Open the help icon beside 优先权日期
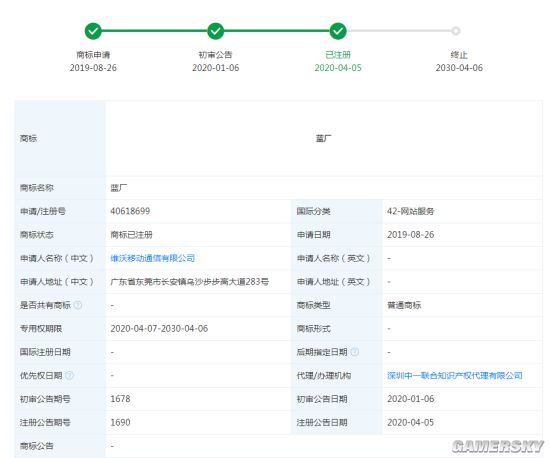Image resolution: width=550 pixels, height=458 pixels. pos(69,375)
